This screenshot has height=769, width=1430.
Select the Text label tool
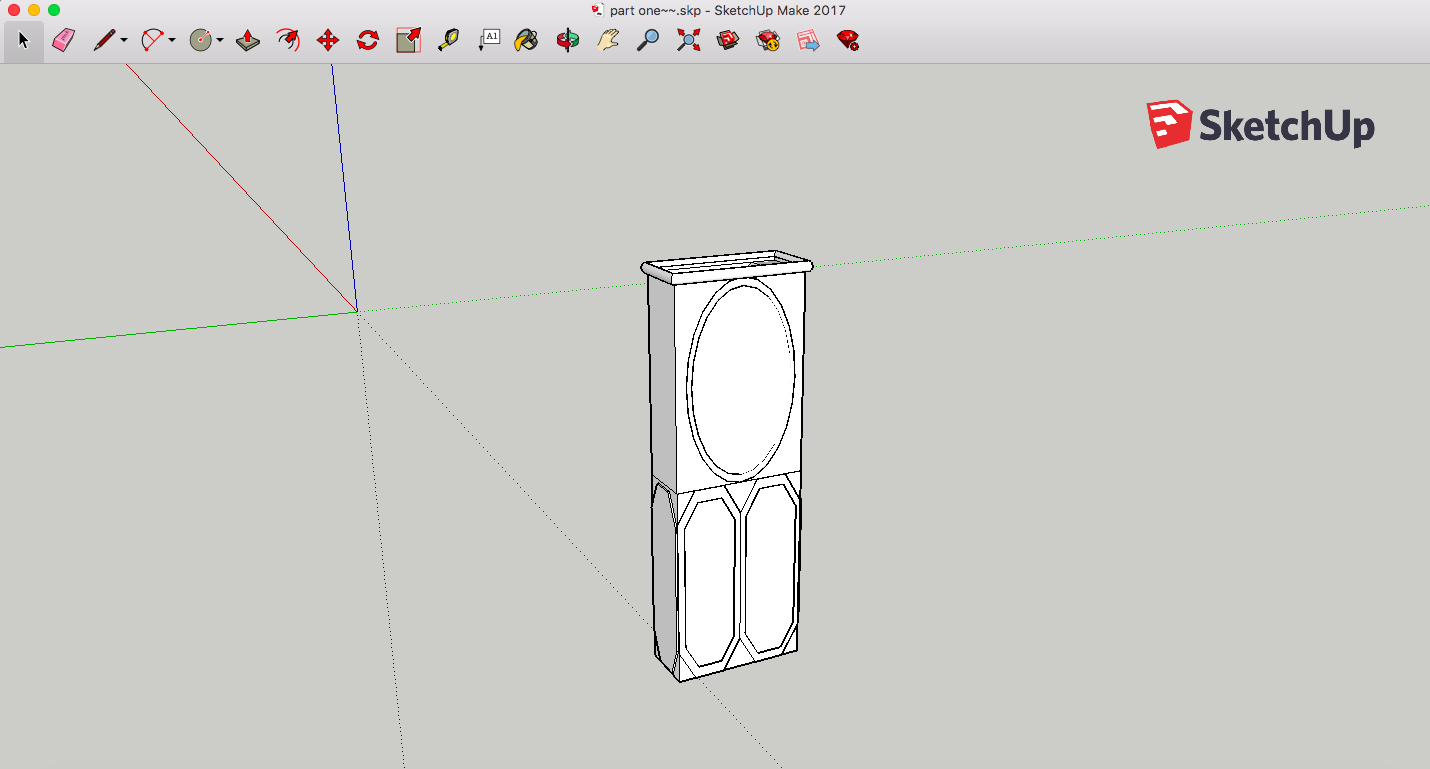(x=488, y=40)
